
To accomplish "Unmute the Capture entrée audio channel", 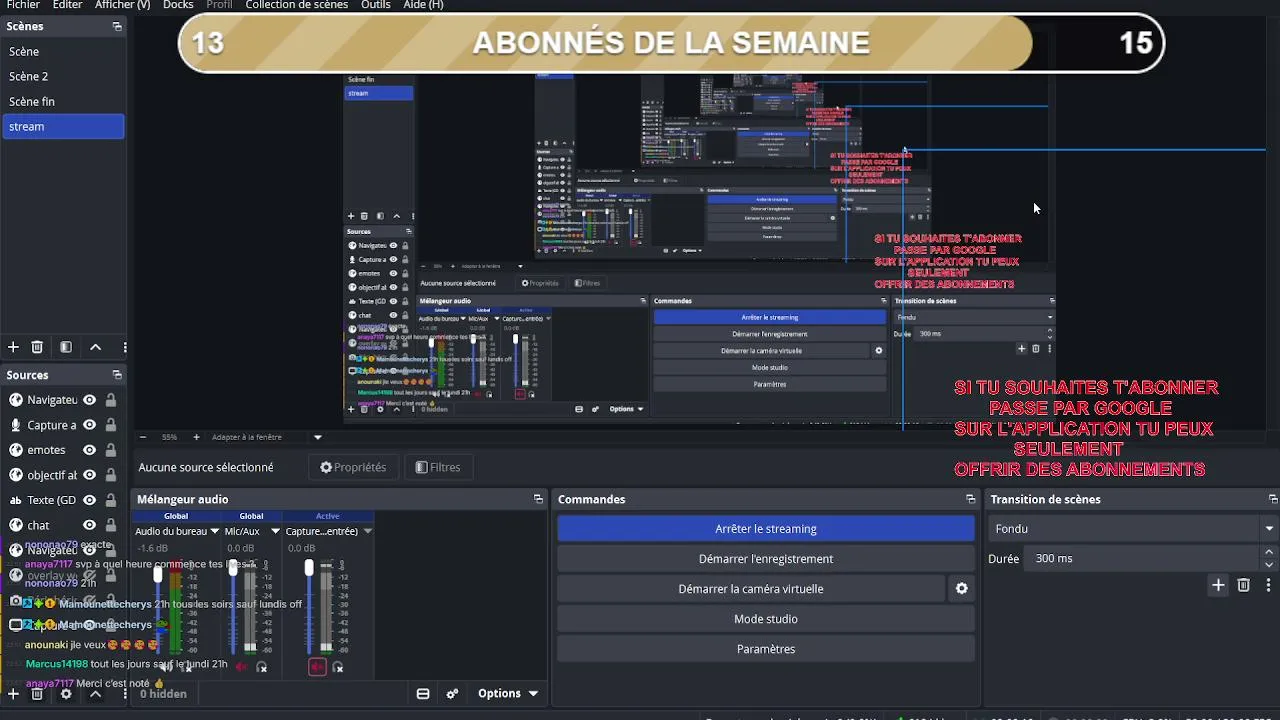I will [x=317, y=667].
